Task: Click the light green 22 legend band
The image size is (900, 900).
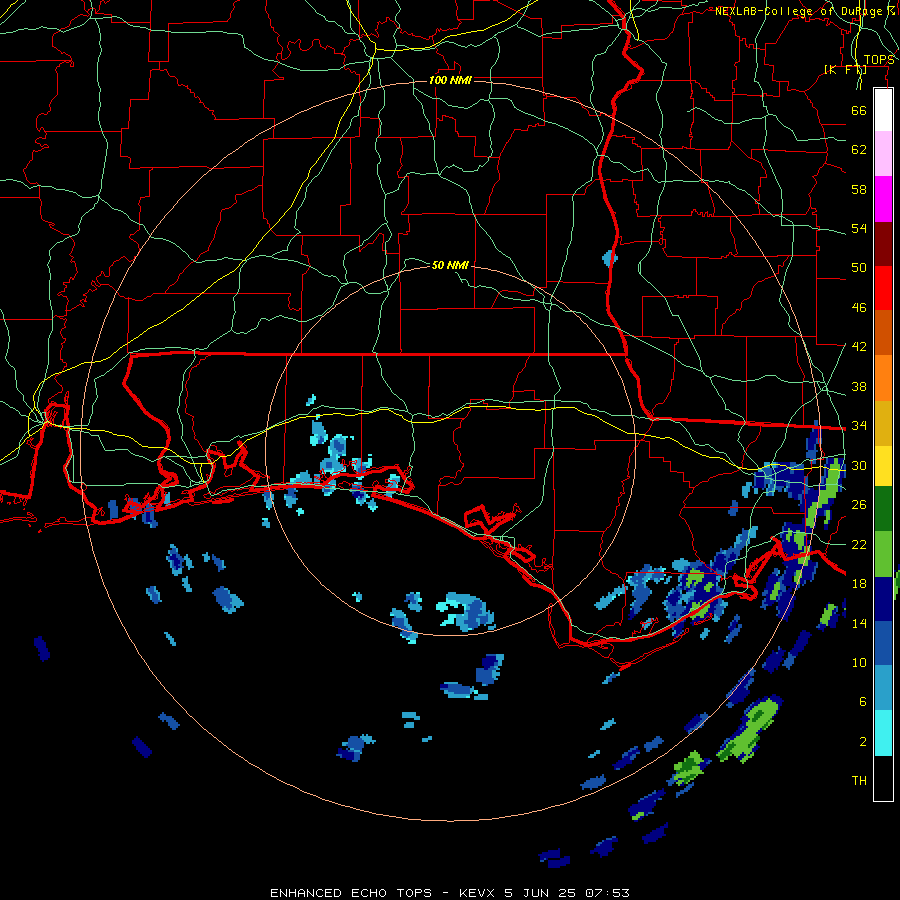Action: point(883,554)
